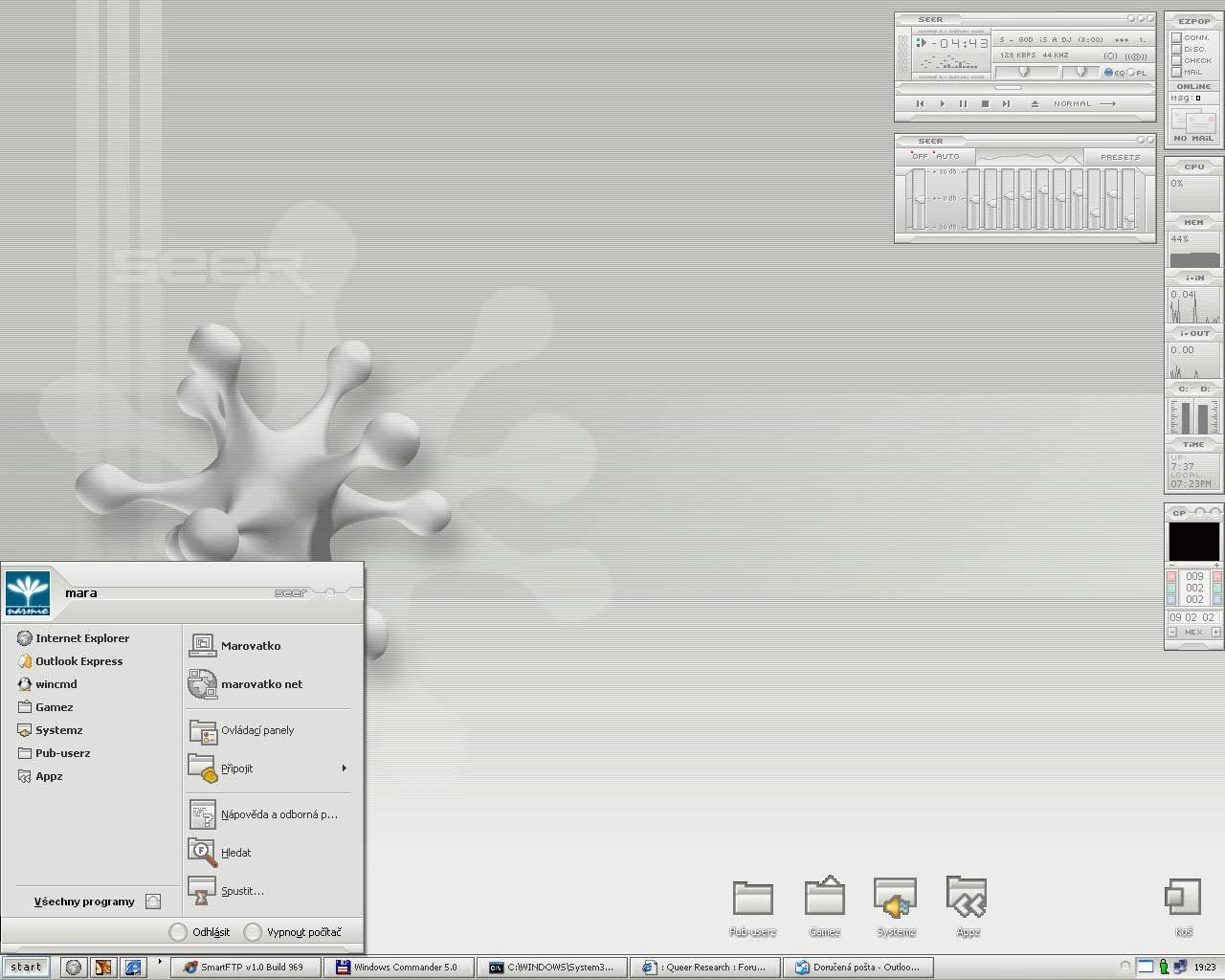Expand the Appz folder in start menu
The image size is (1225, 980).
(40, 776)
